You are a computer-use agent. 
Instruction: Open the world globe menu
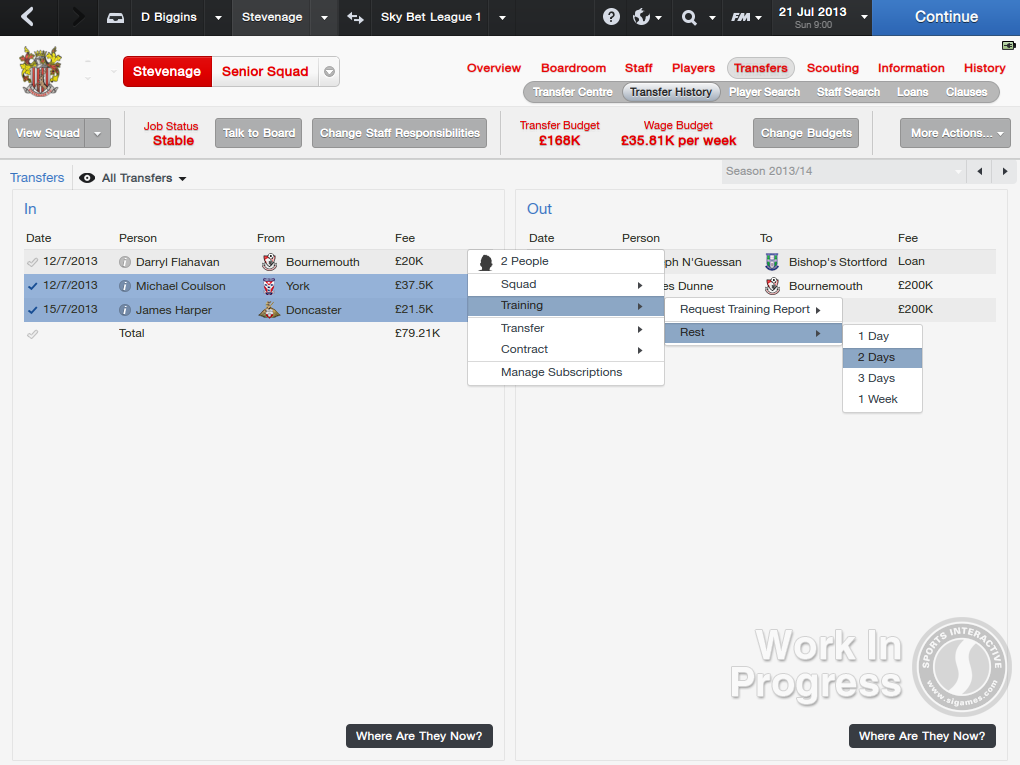coord(647,17)
